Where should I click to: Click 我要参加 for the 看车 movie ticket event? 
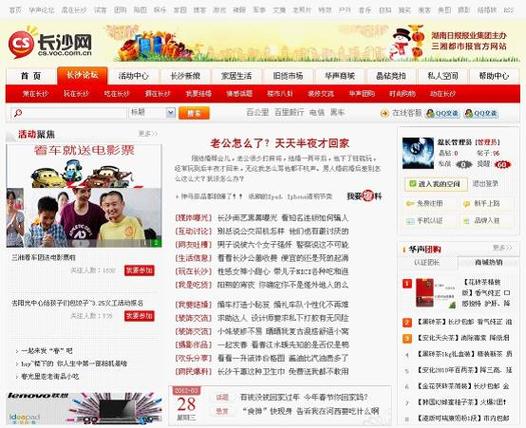[139, 270]
